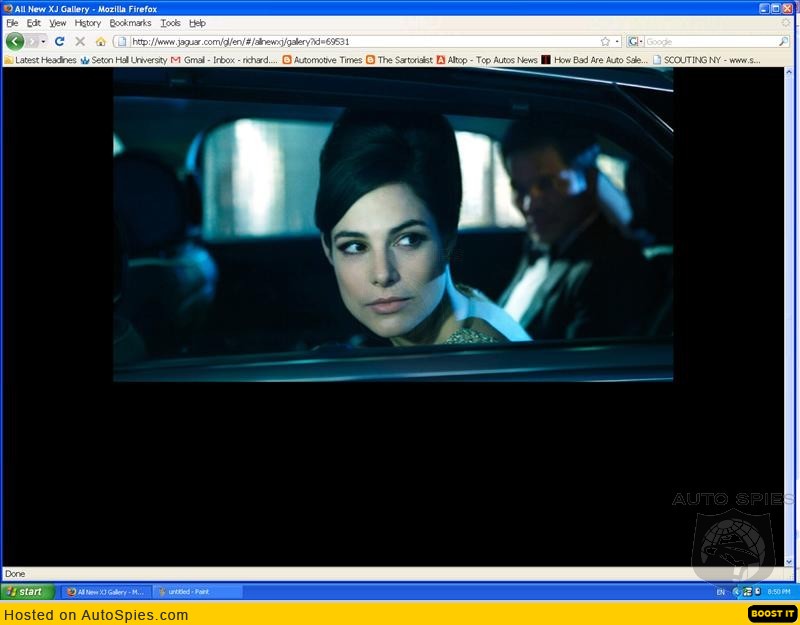
Task: Open the Help menu
Action: (x=197, y=23)
